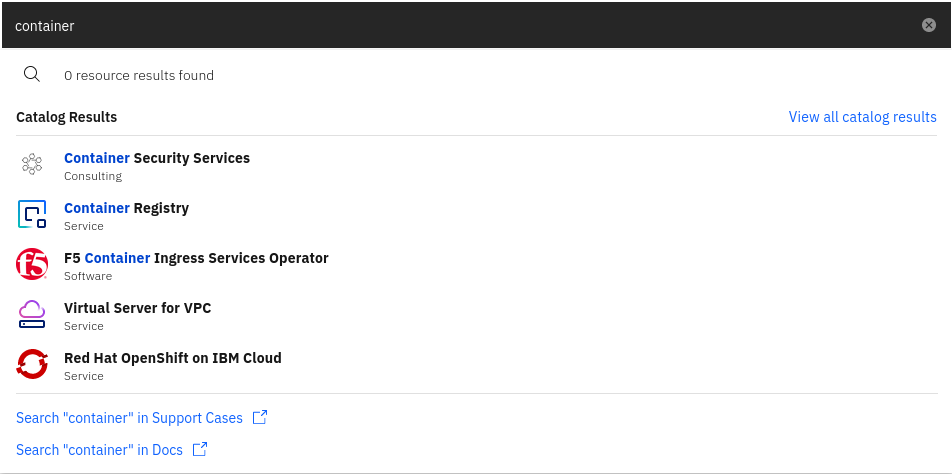Viewport: 952px width, 474px height.
Task: Open F5 Container Ingress Services Operator title
Action: [196, 258]
